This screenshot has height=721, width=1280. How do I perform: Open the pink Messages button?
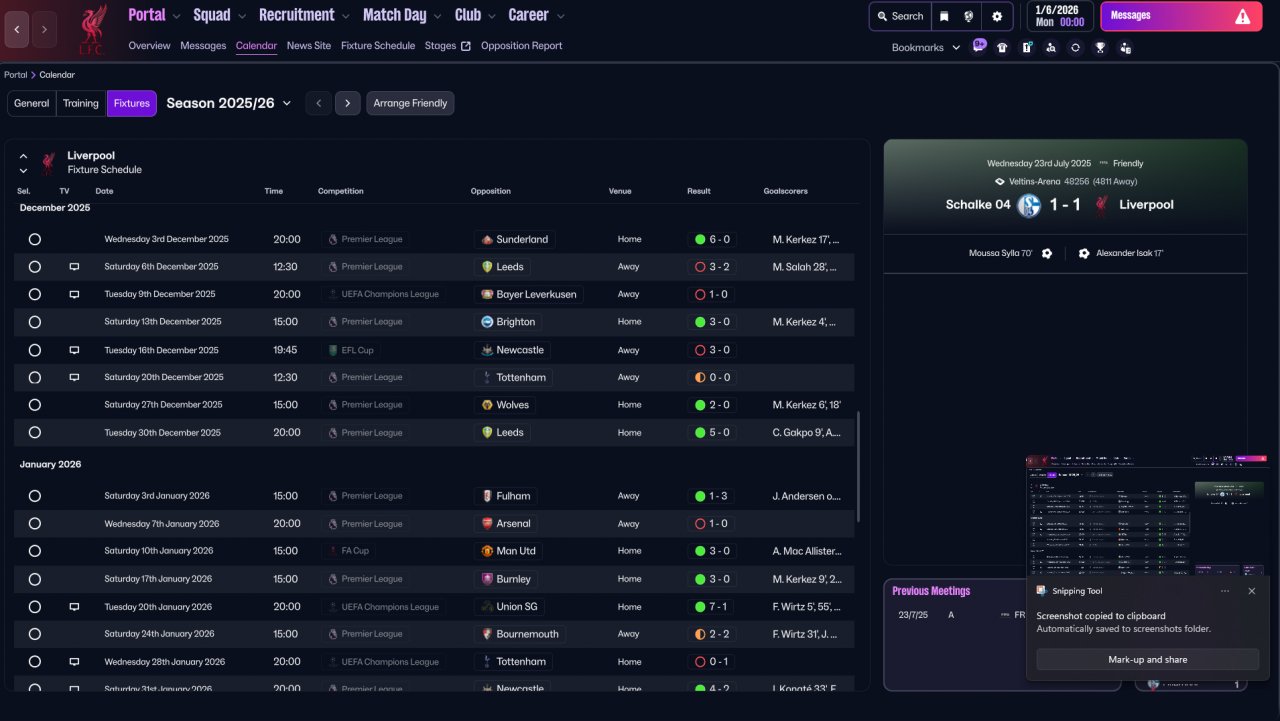(1181, 16)
